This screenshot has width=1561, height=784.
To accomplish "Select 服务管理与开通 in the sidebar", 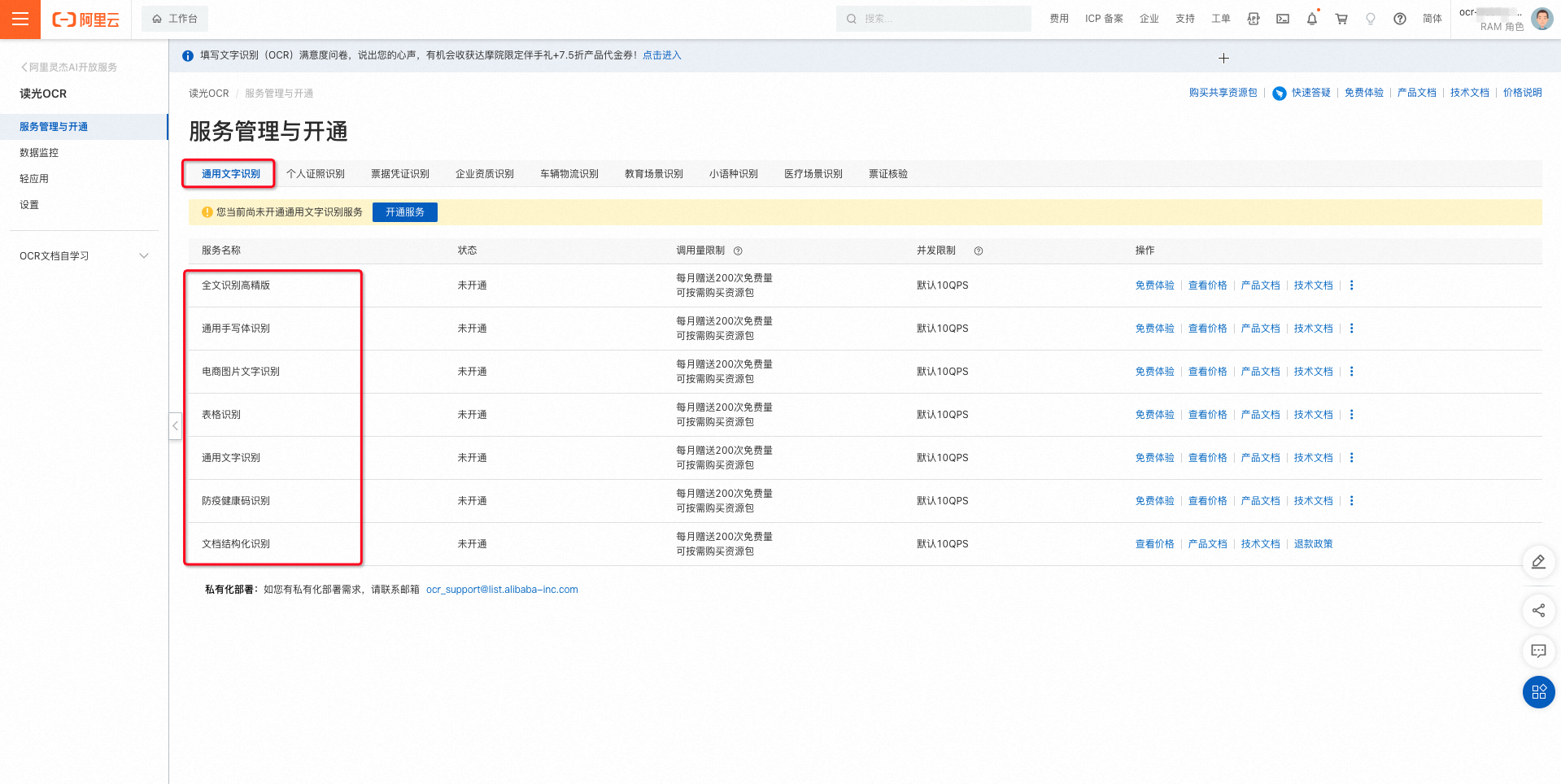I will [84, 127].
